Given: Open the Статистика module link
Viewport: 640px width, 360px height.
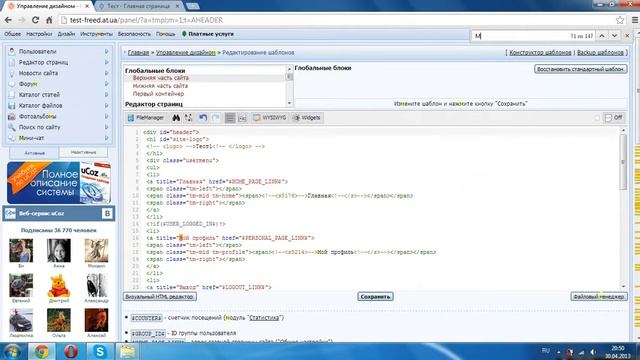Looking at the screenshot, I should 264,318.
